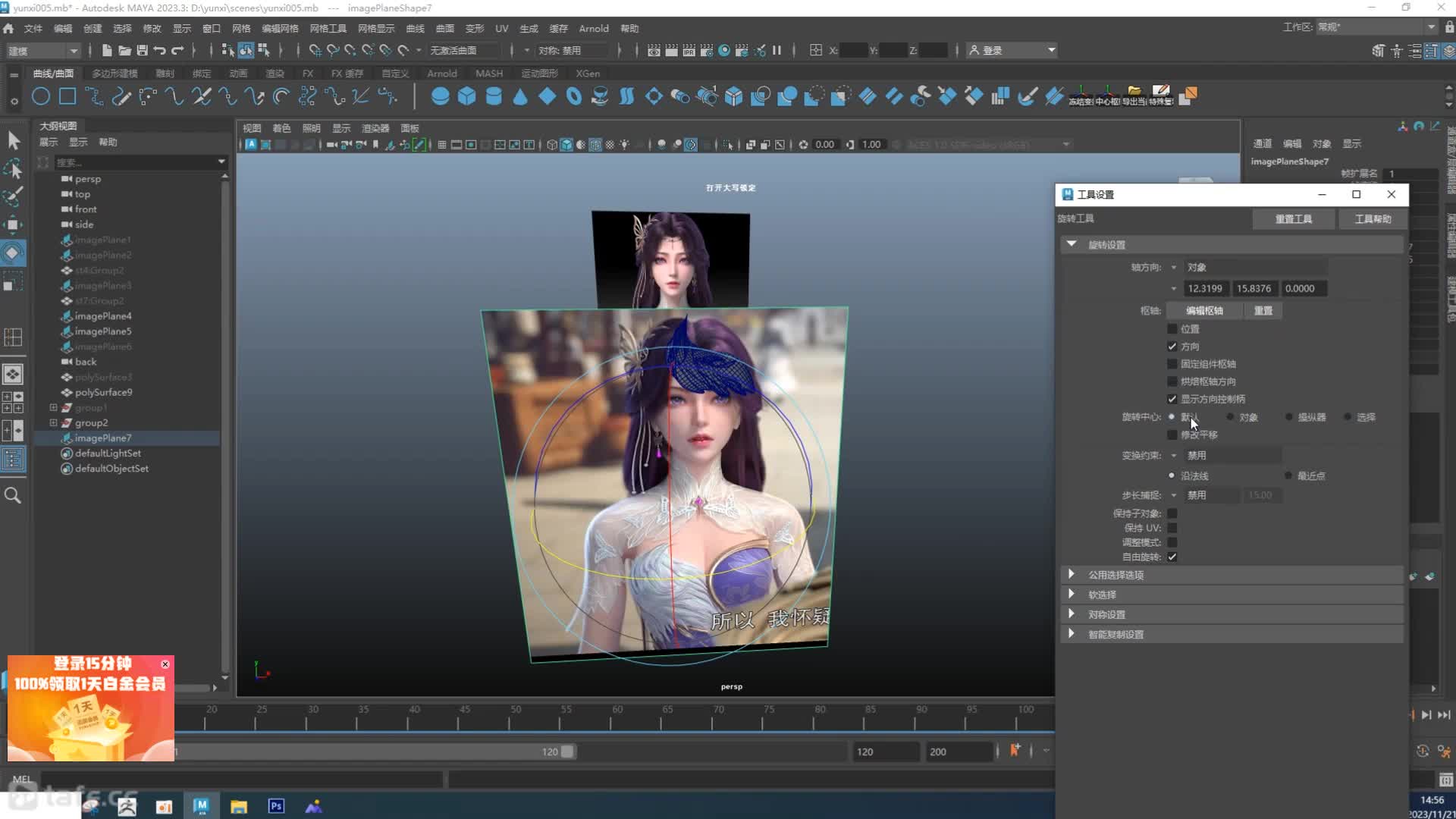Select imagePlane4 in the outliner
The width and height of the screenshot is (1456, 819).
(103, 315)
